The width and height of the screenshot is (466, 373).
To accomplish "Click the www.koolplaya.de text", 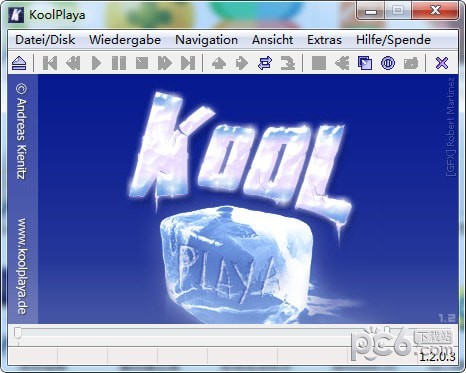I will pyautogui.click(x=21, y=266).
